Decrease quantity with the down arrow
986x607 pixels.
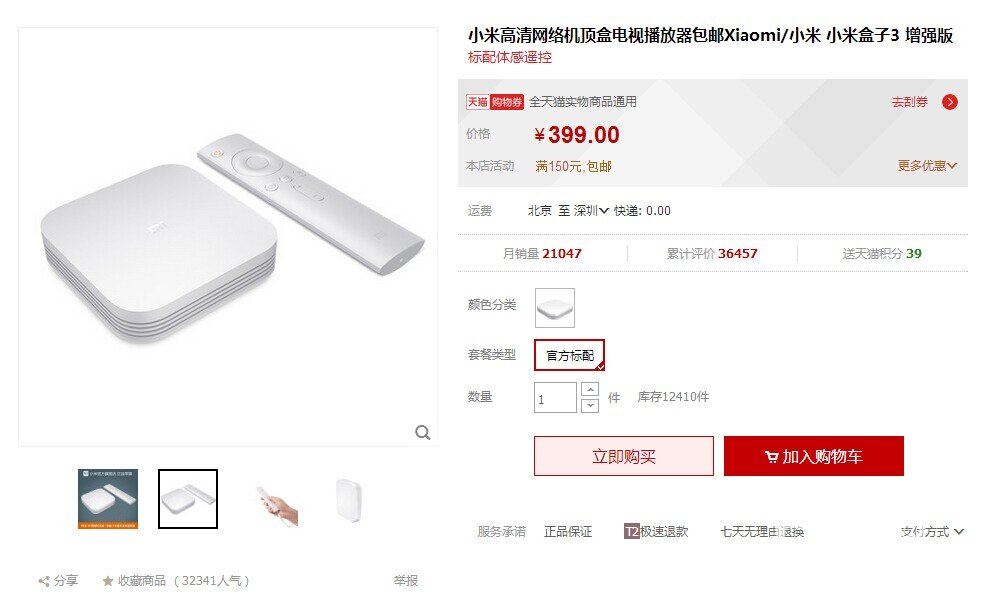click(590, 405)
